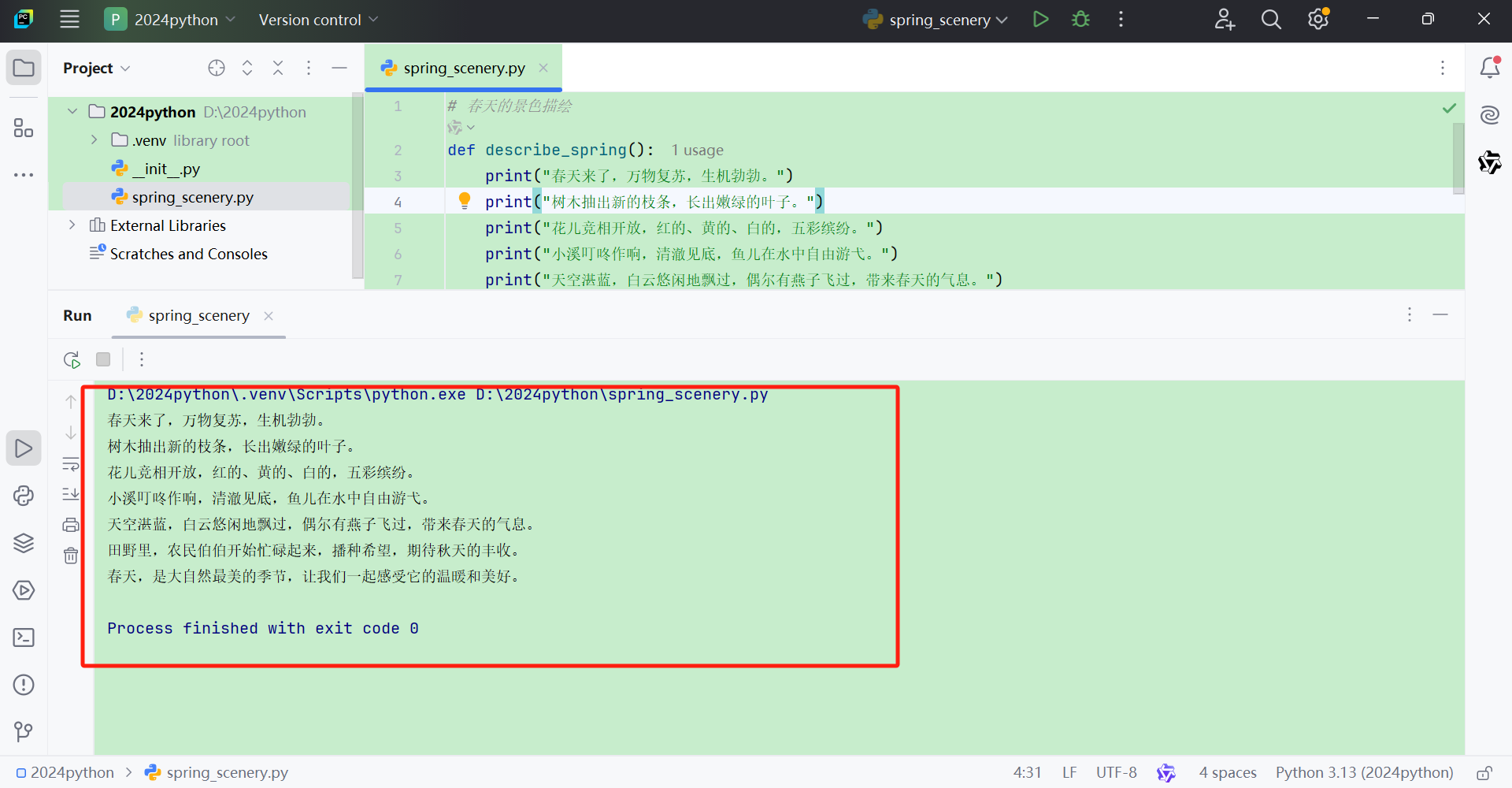Run spring_scenery with the green play icon
1512x788 pixels.
pyautogui.click(x=1040, y=20)
